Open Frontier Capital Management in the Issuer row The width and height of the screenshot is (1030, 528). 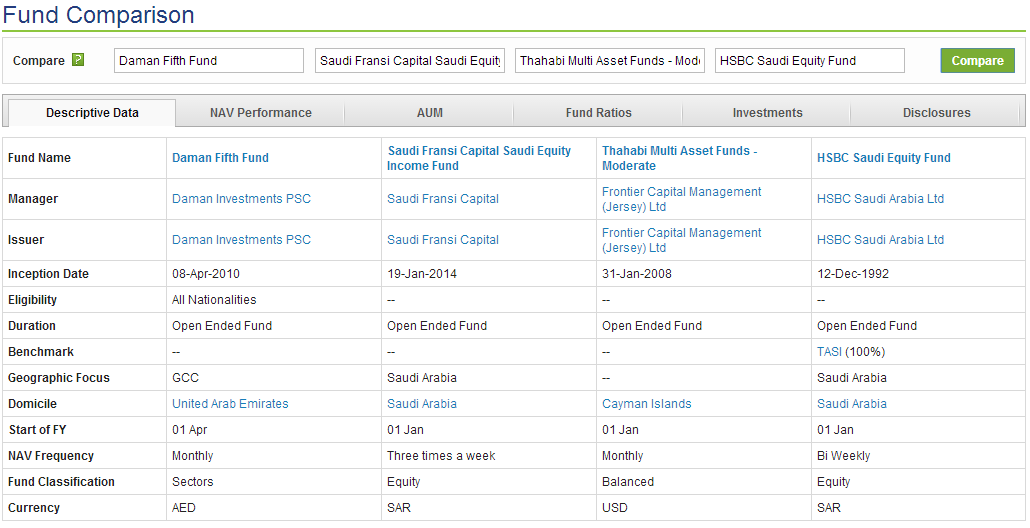coord(682,240)
